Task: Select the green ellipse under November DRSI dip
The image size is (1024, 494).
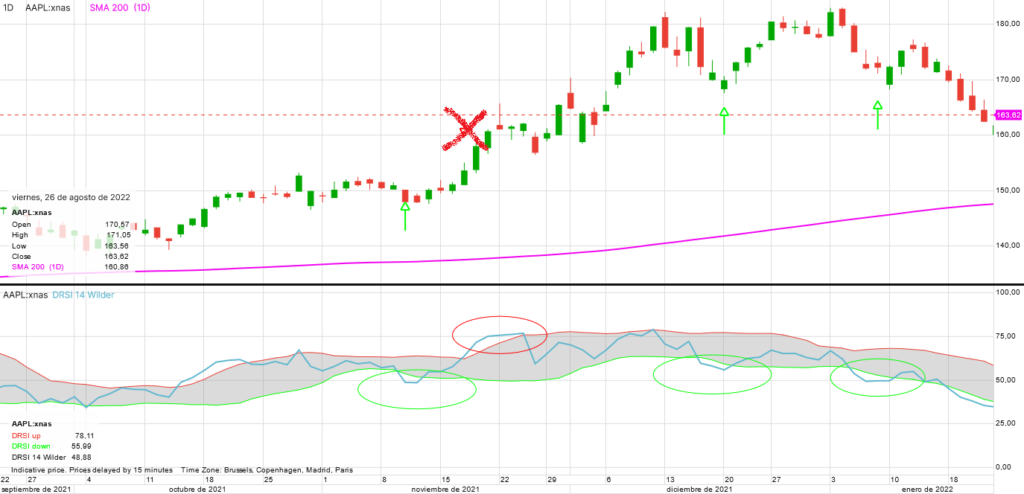Action: click(x=417, y=389)
